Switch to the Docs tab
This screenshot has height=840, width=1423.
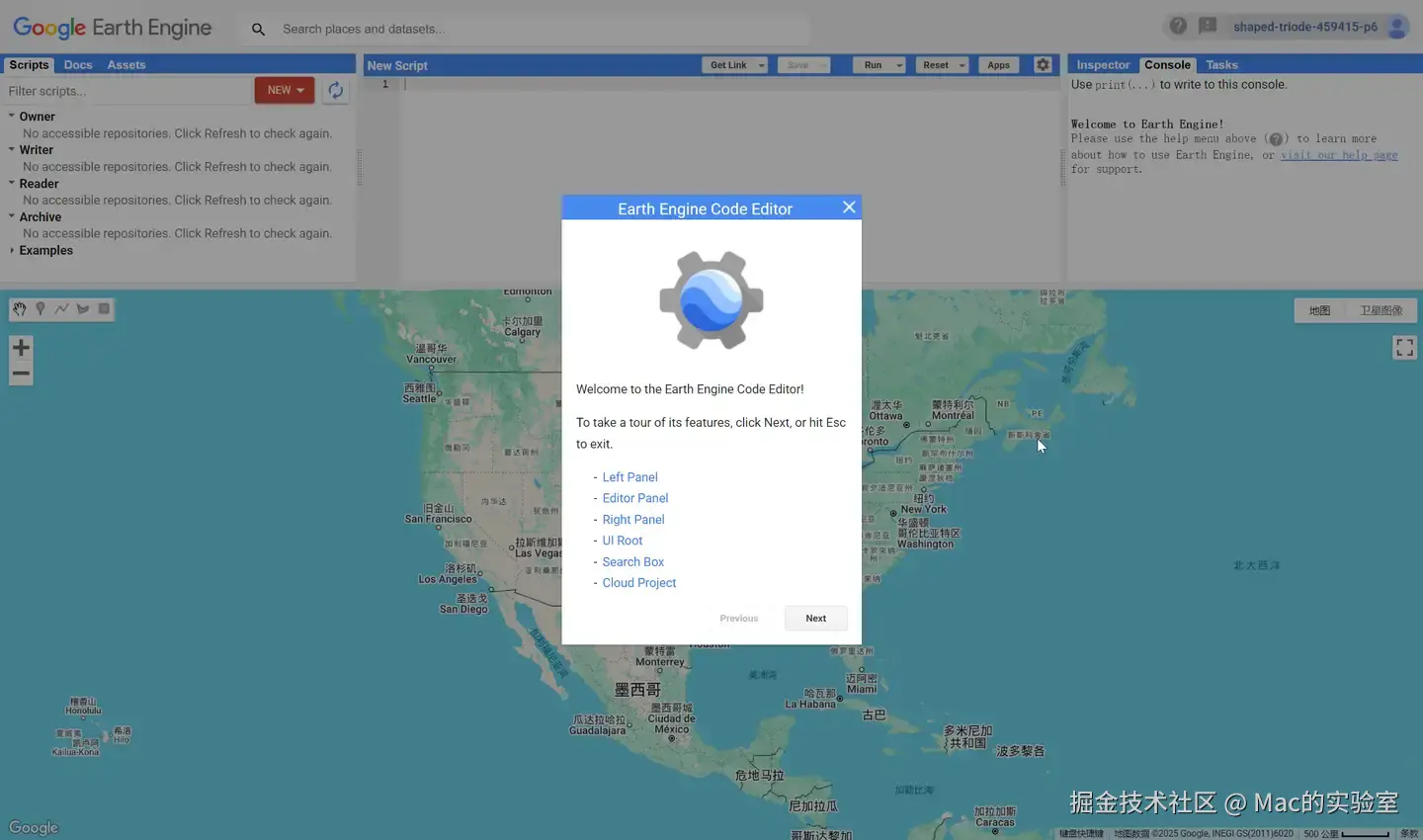(78, 65)
